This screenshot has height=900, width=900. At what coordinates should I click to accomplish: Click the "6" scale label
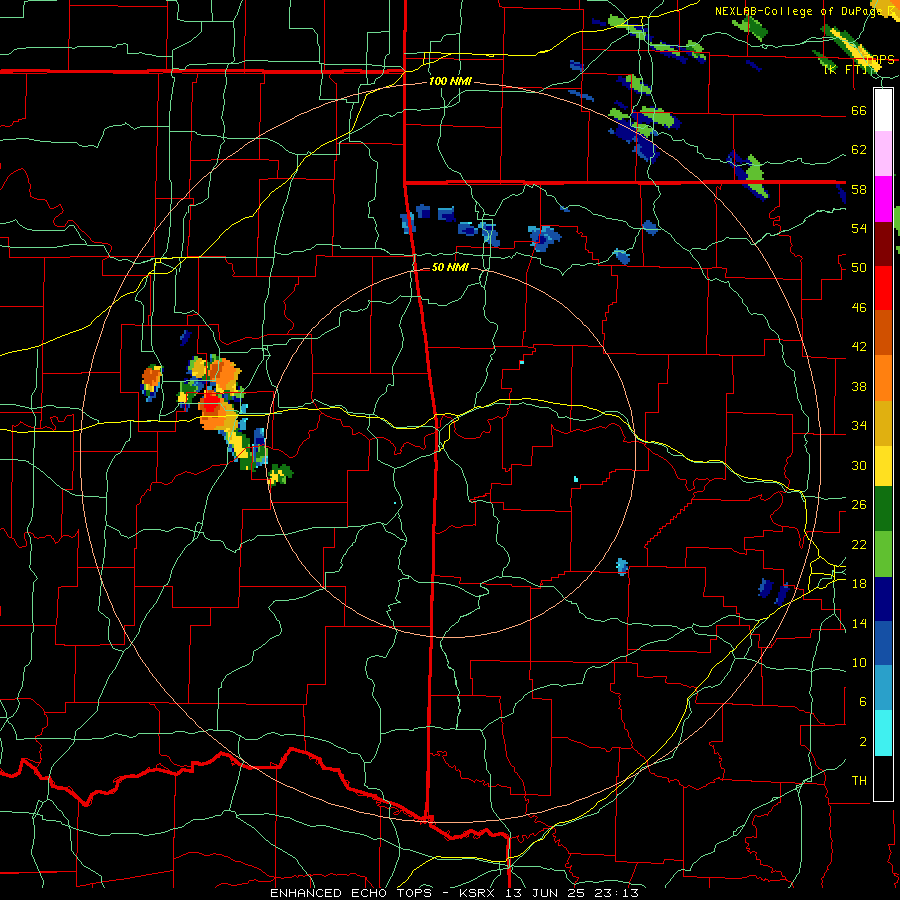(x=863, y=702)
